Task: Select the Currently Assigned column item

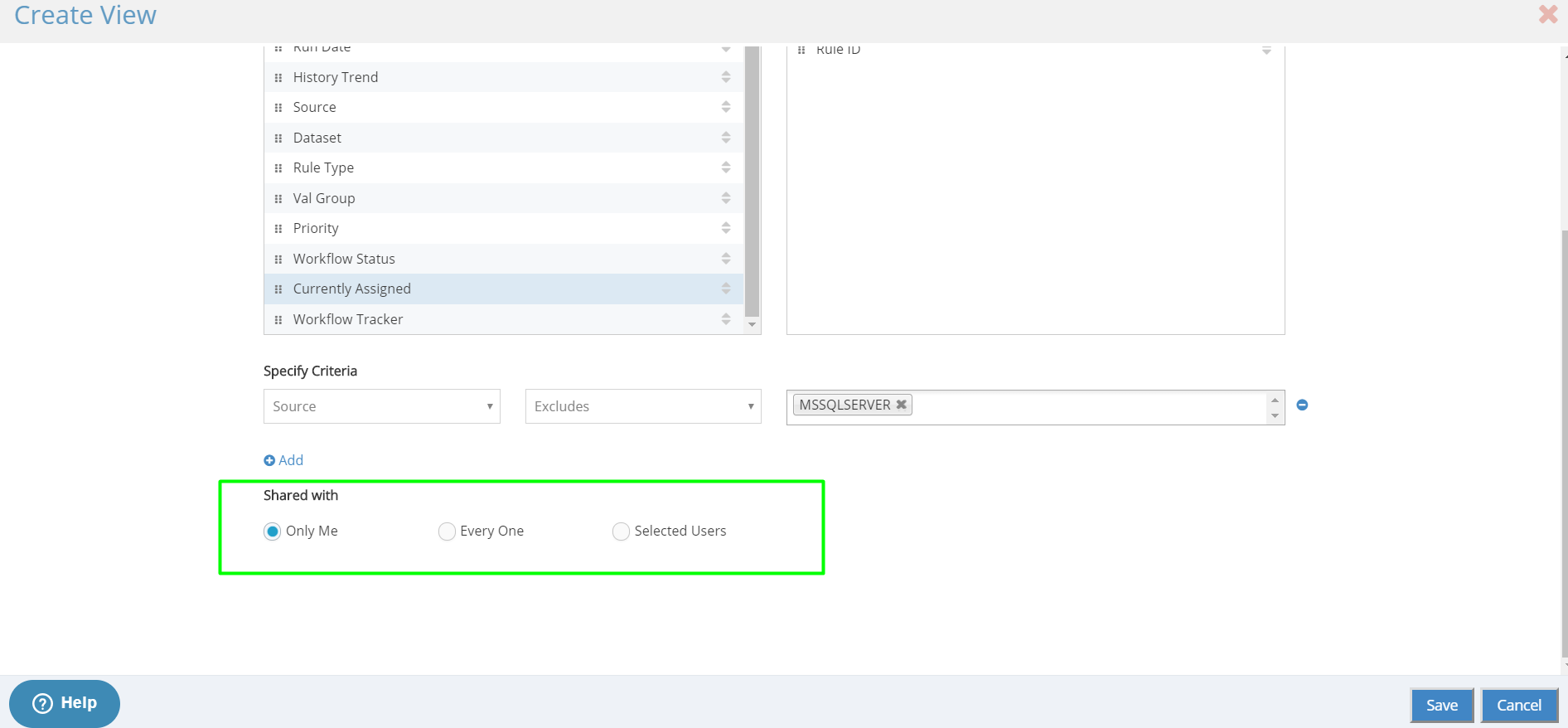Action: point(504,289)
